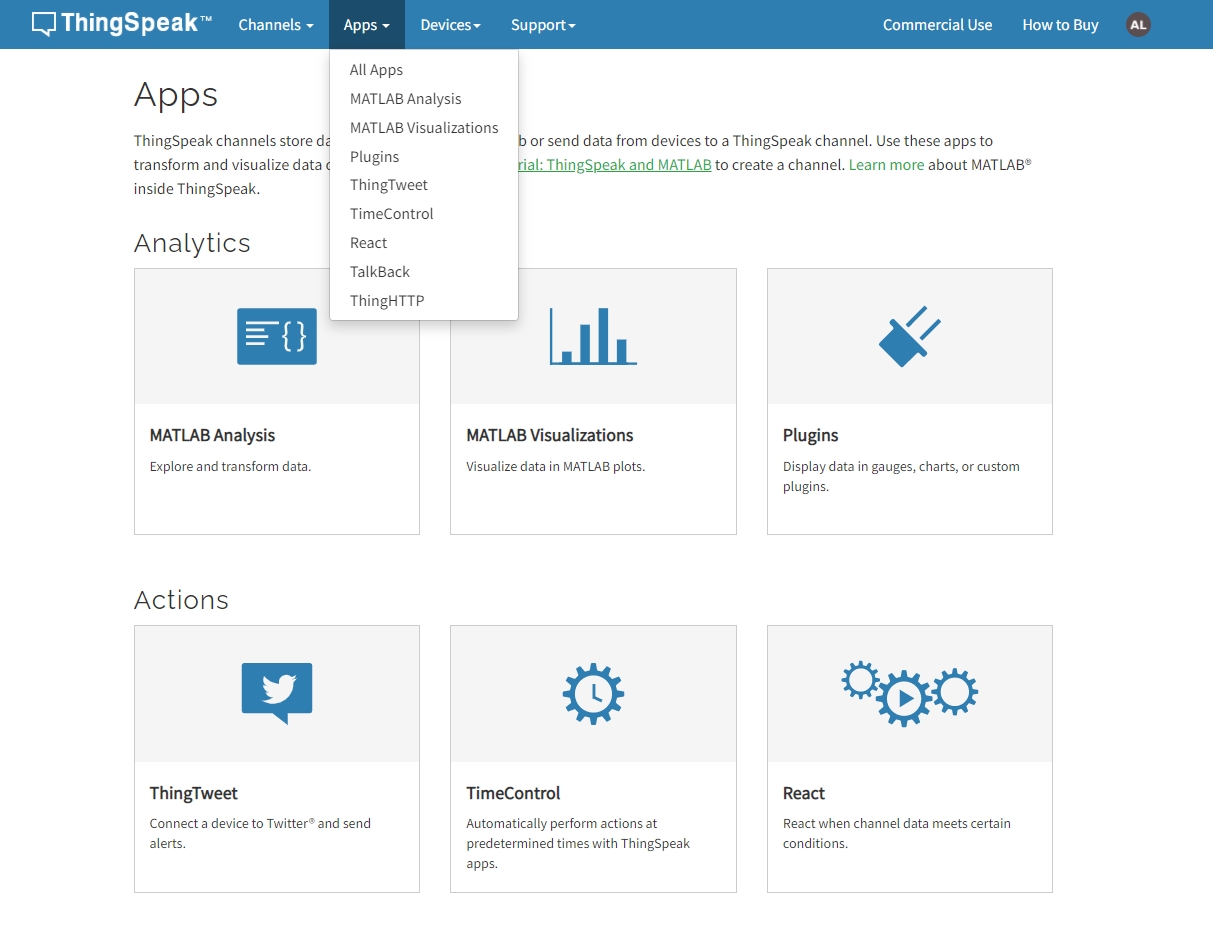The height and width of the screenshot is (933, 1213).
Task: Pick TimeControl from the Apps dropdown list
Action: tap(392, 214)
